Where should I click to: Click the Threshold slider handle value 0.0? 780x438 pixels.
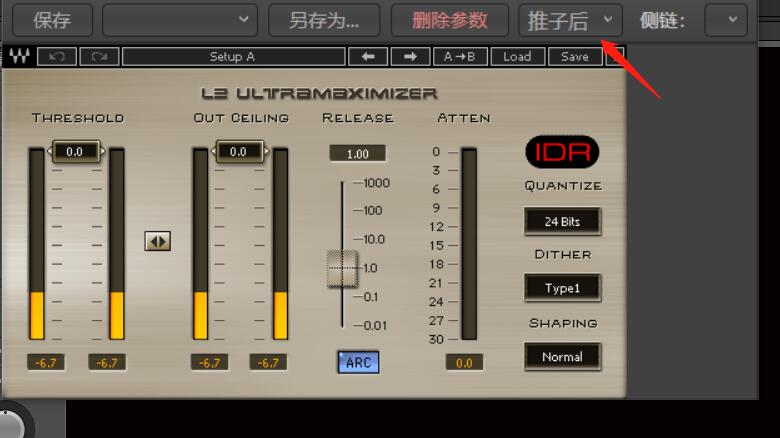coord(76,151)
